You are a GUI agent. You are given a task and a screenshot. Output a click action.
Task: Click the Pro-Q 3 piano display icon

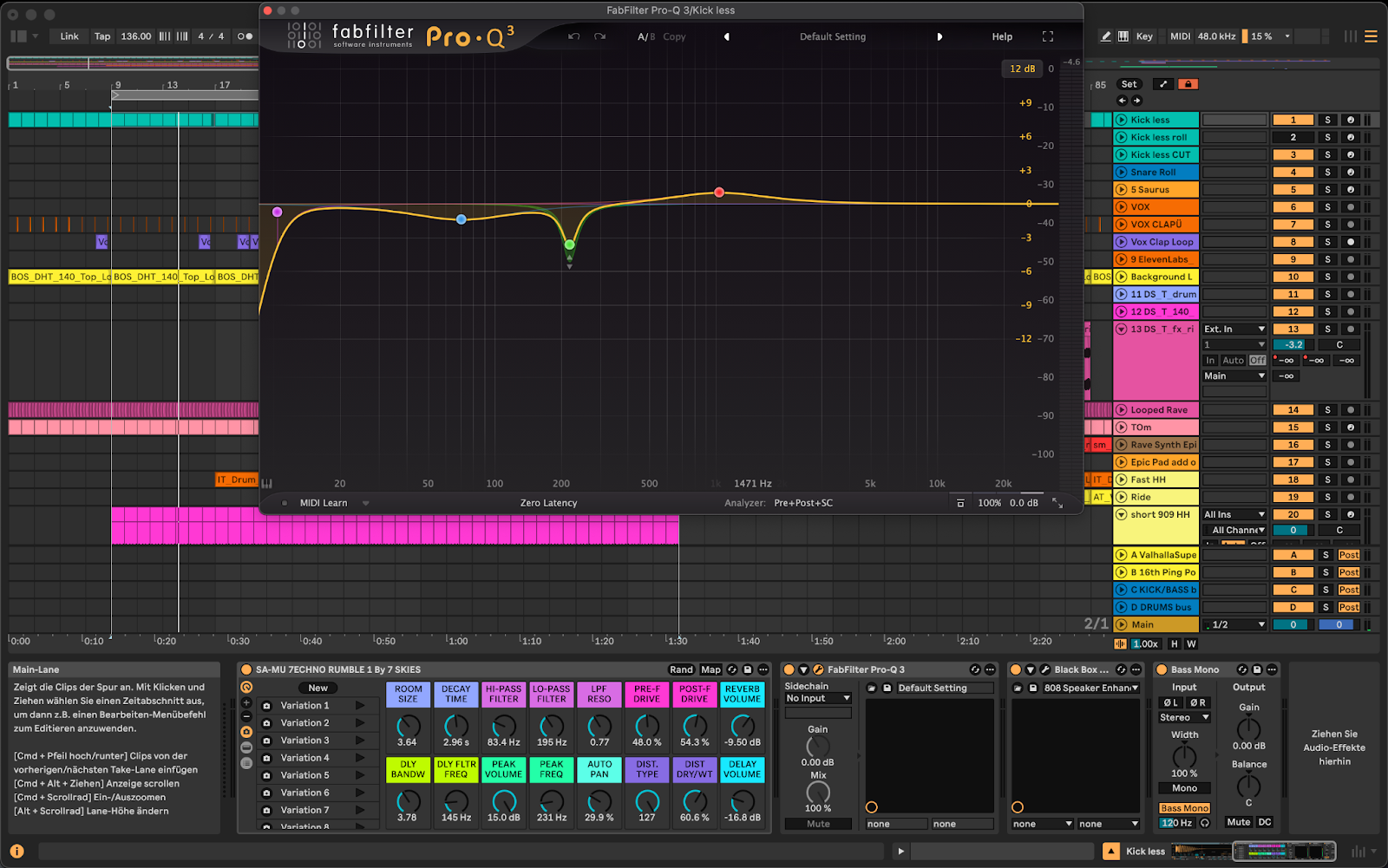coord(266,483)
